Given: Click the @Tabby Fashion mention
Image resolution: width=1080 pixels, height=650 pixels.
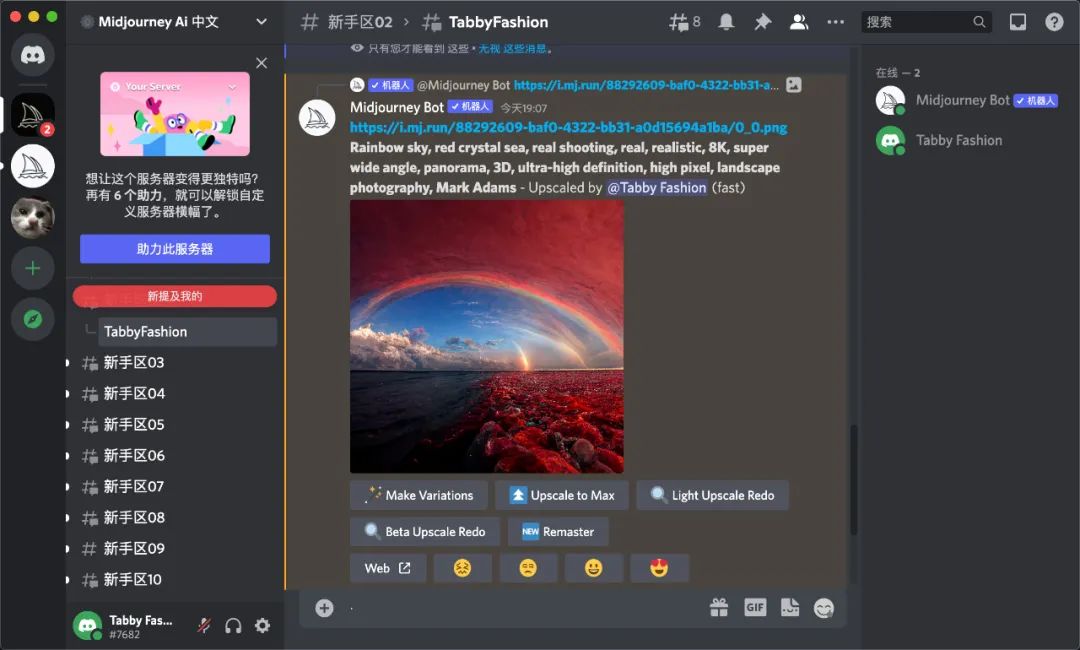Looking at the screenshot, I should [656, 188].
